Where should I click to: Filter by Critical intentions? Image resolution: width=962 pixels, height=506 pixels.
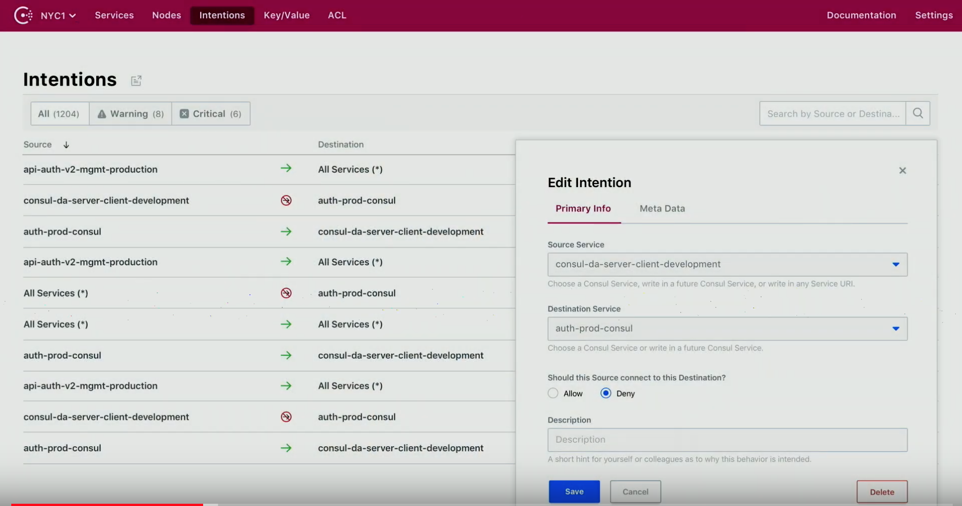pyautogui.click(x=210, y=114)
